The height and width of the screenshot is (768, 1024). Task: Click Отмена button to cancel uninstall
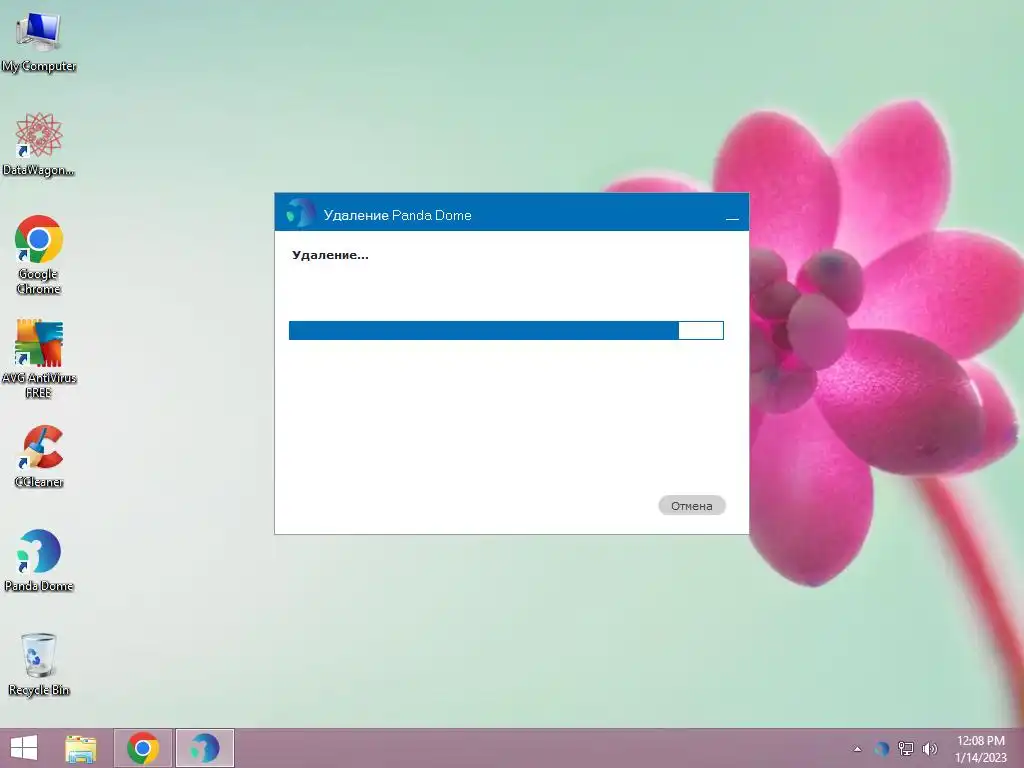pyautogui.click(x=692, y=505)
